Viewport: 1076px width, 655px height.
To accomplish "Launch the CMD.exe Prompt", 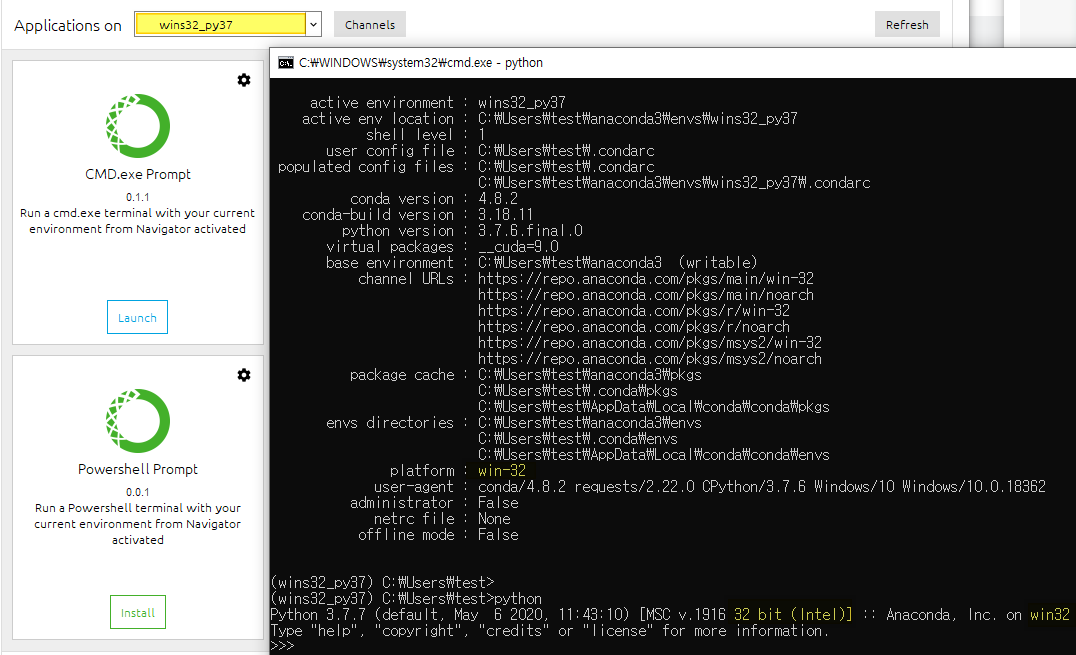I will (x=137, y=317).
